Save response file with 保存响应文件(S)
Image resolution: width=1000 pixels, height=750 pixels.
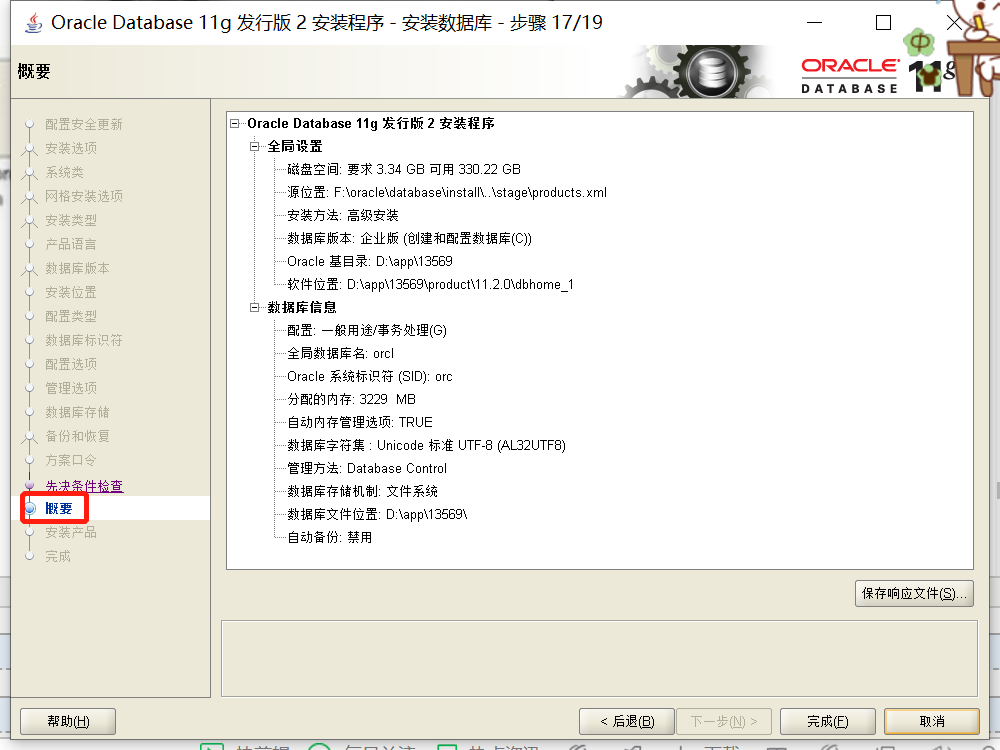pyautogui.click(x=914, y=594)
